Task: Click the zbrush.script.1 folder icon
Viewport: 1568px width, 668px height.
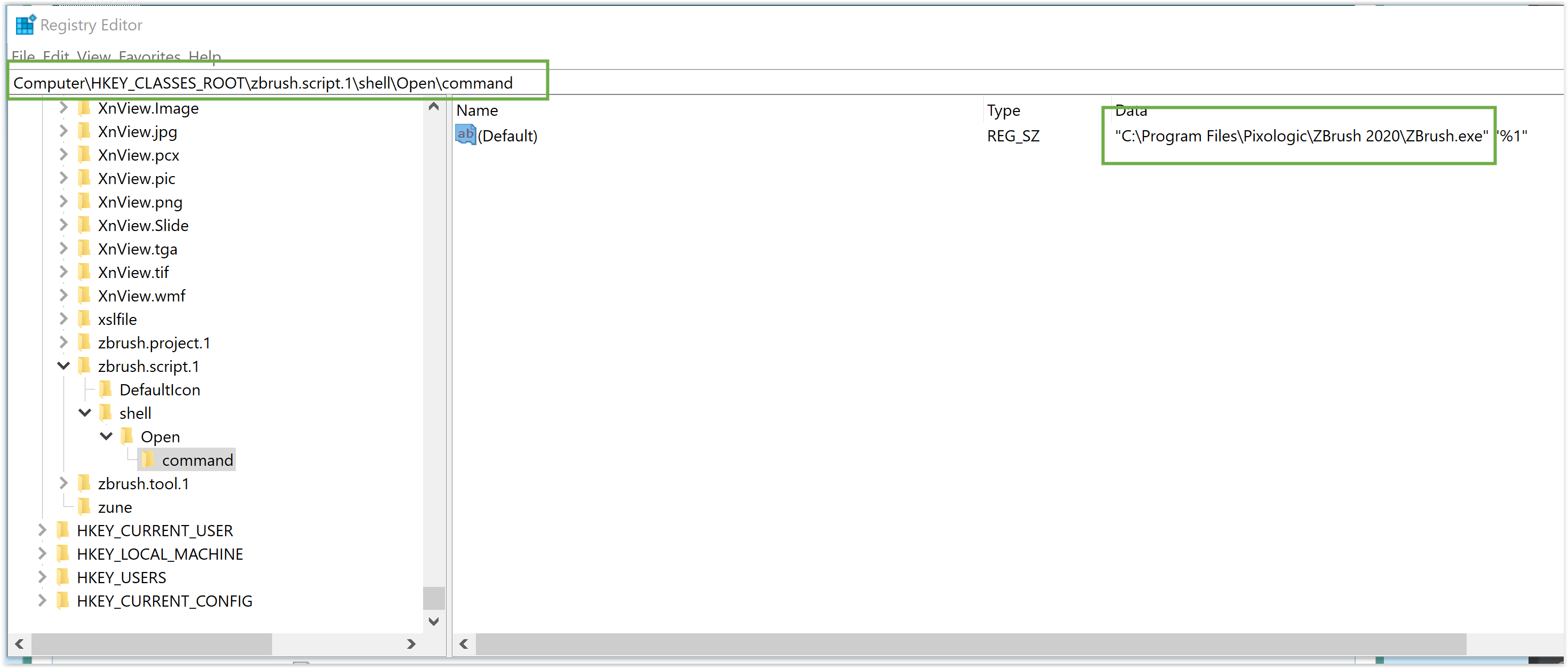Action: click(85, 366)
